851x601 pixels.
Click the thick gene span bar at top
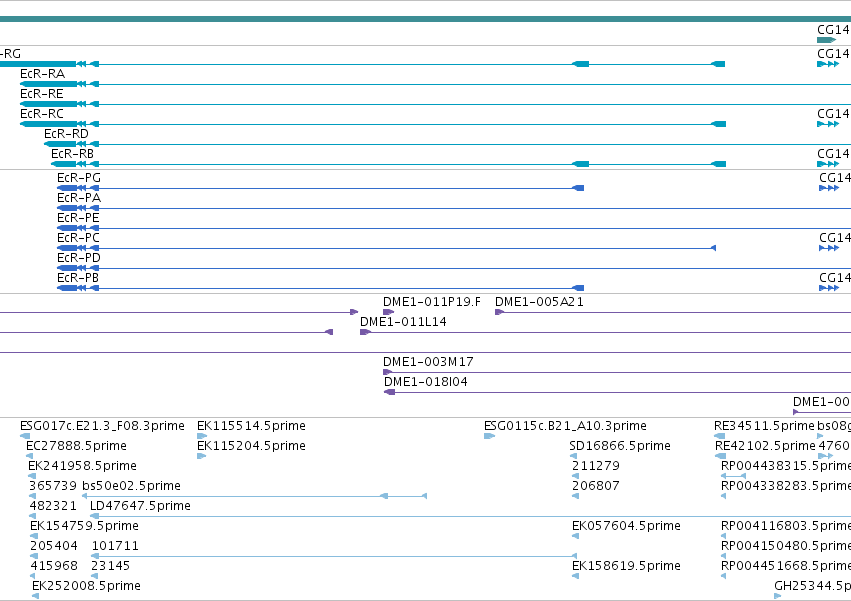(x=426, y=19)
